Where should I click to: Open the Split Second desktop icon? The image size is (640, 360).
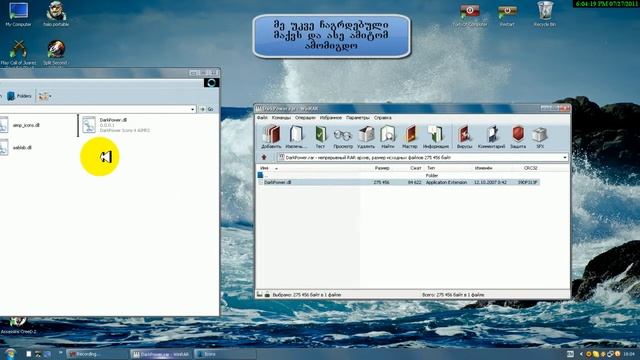coord(56,52)
